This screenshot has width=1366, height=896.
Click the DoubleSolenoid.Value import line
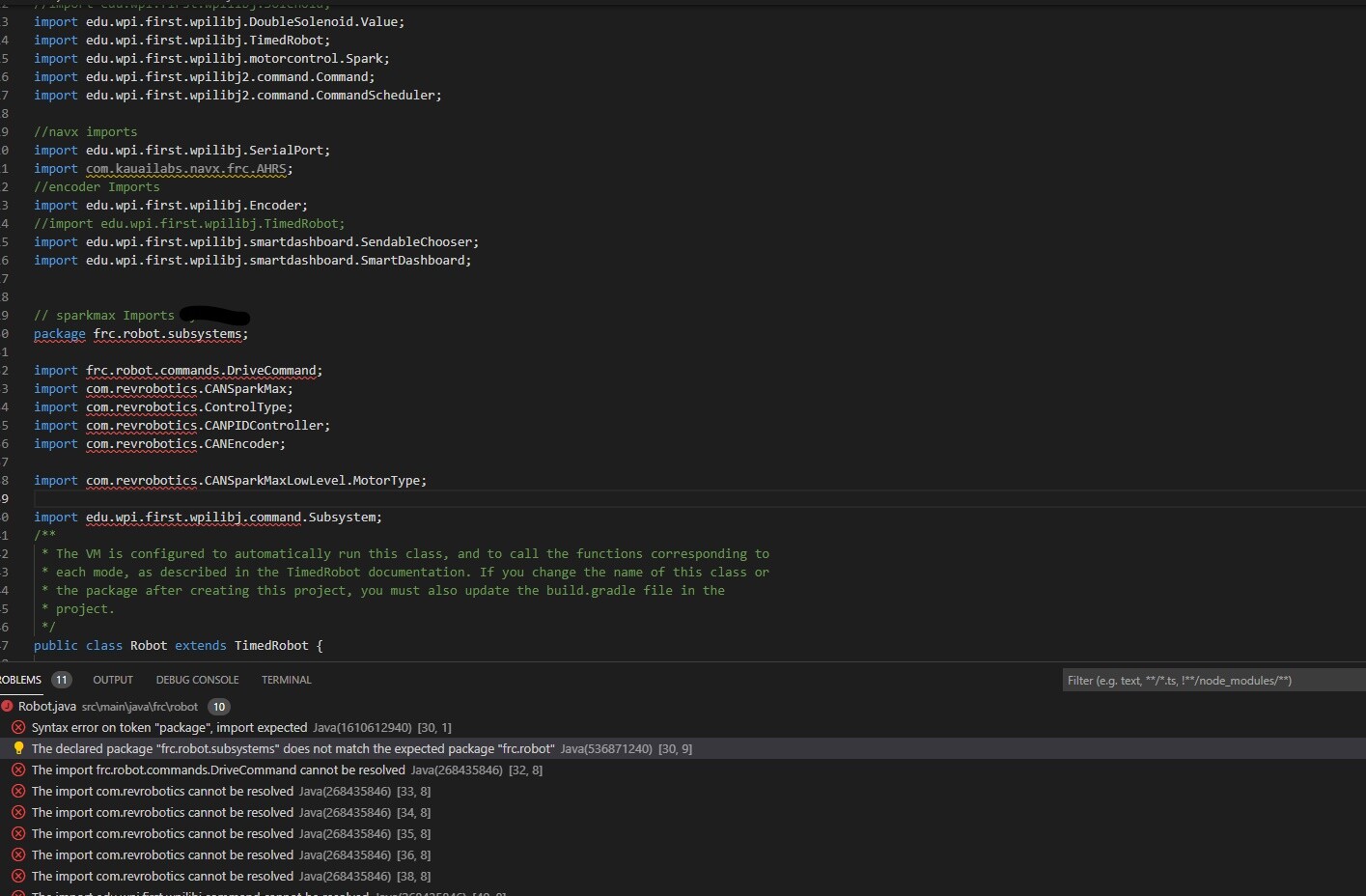(x=219, y=21)
